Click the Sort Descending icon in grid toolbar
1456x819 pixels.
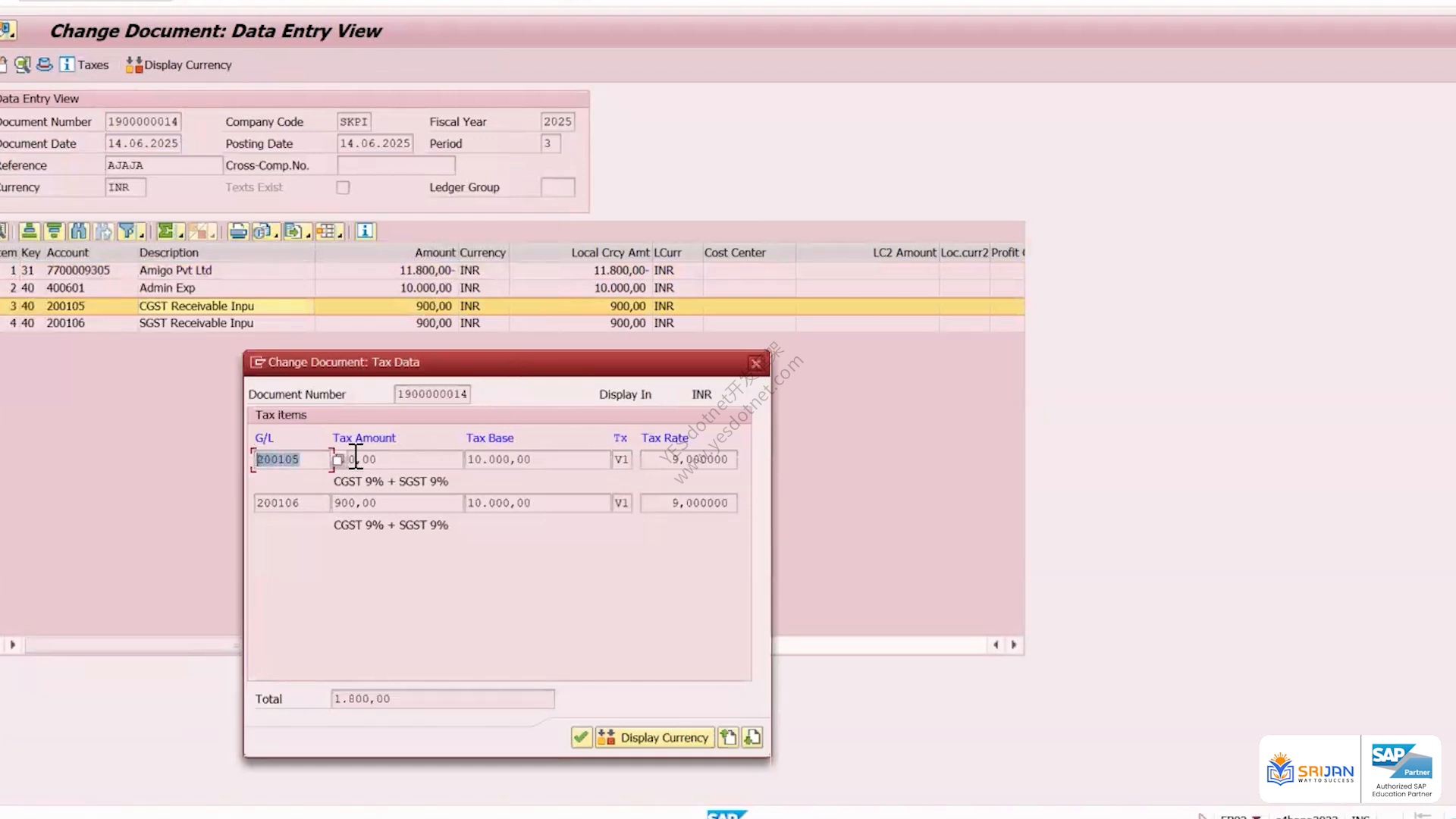[x=54, y=231]
